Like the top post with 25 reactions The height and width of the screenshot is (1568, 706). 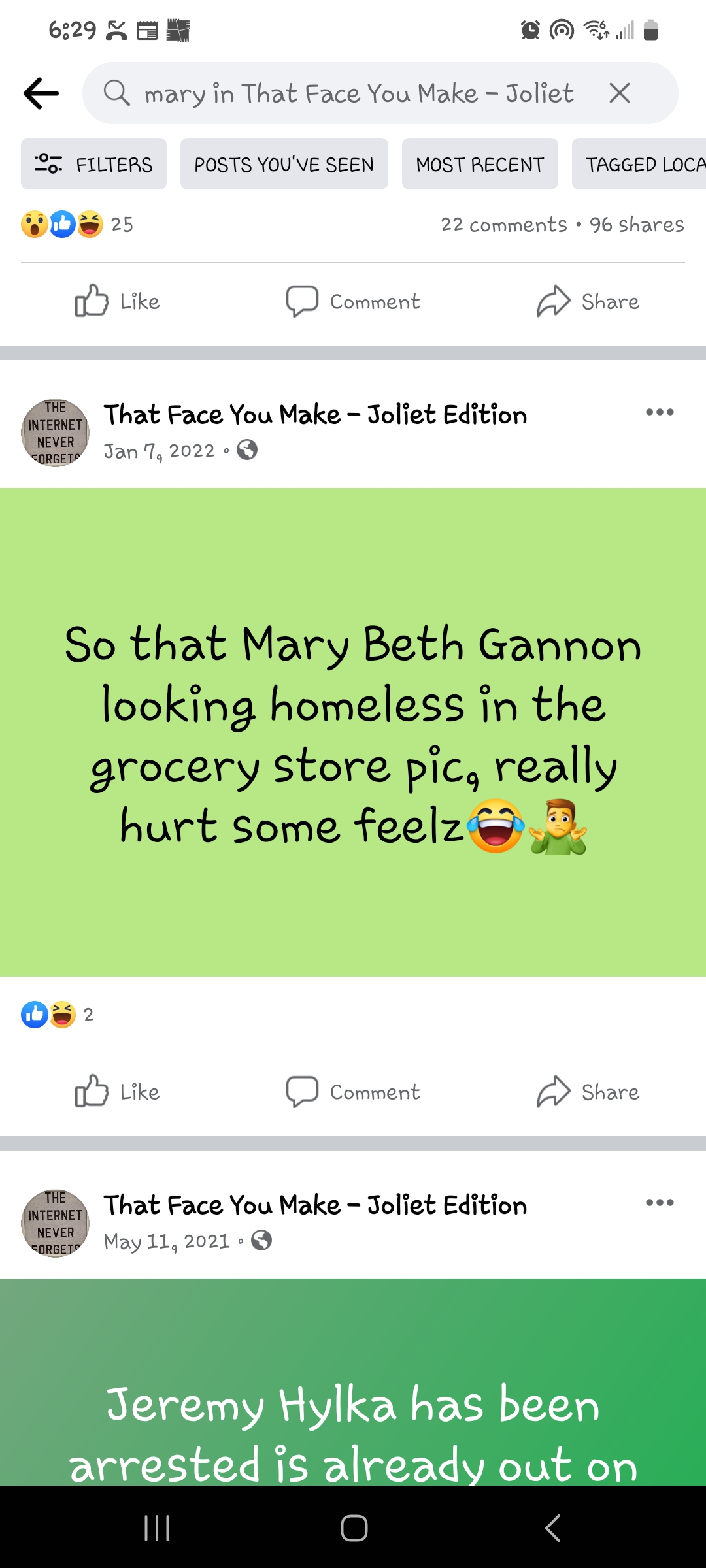118,302
